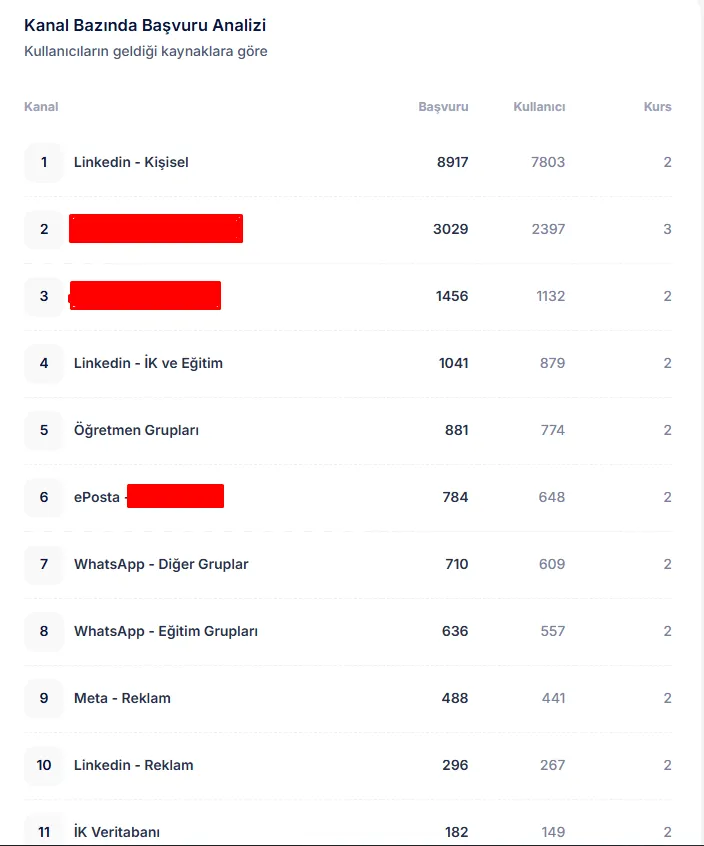Select rank badge number 10

pos(44,765)
